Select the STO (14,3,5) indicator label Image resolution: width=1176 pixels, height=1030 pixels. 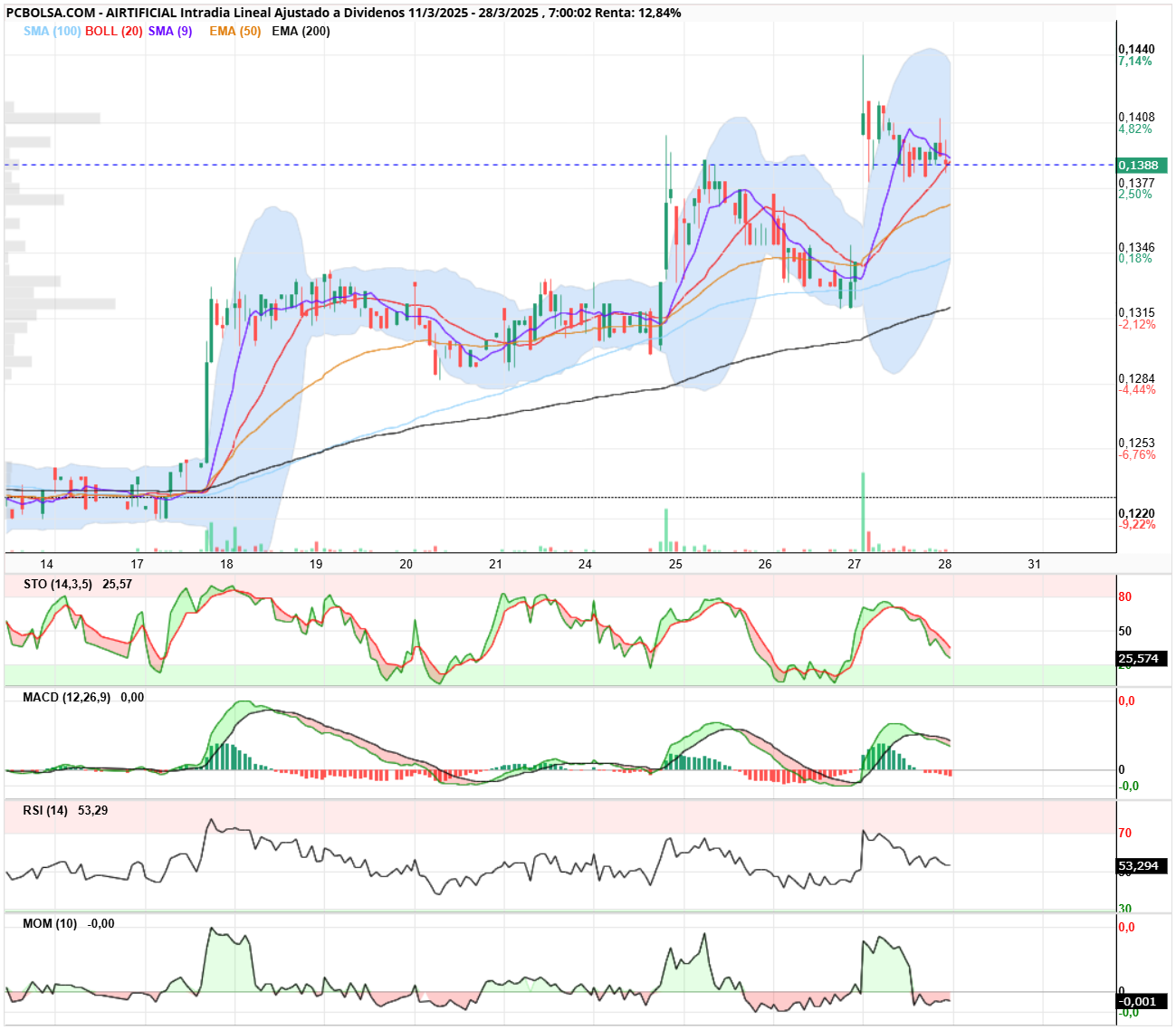click(58, 584)
